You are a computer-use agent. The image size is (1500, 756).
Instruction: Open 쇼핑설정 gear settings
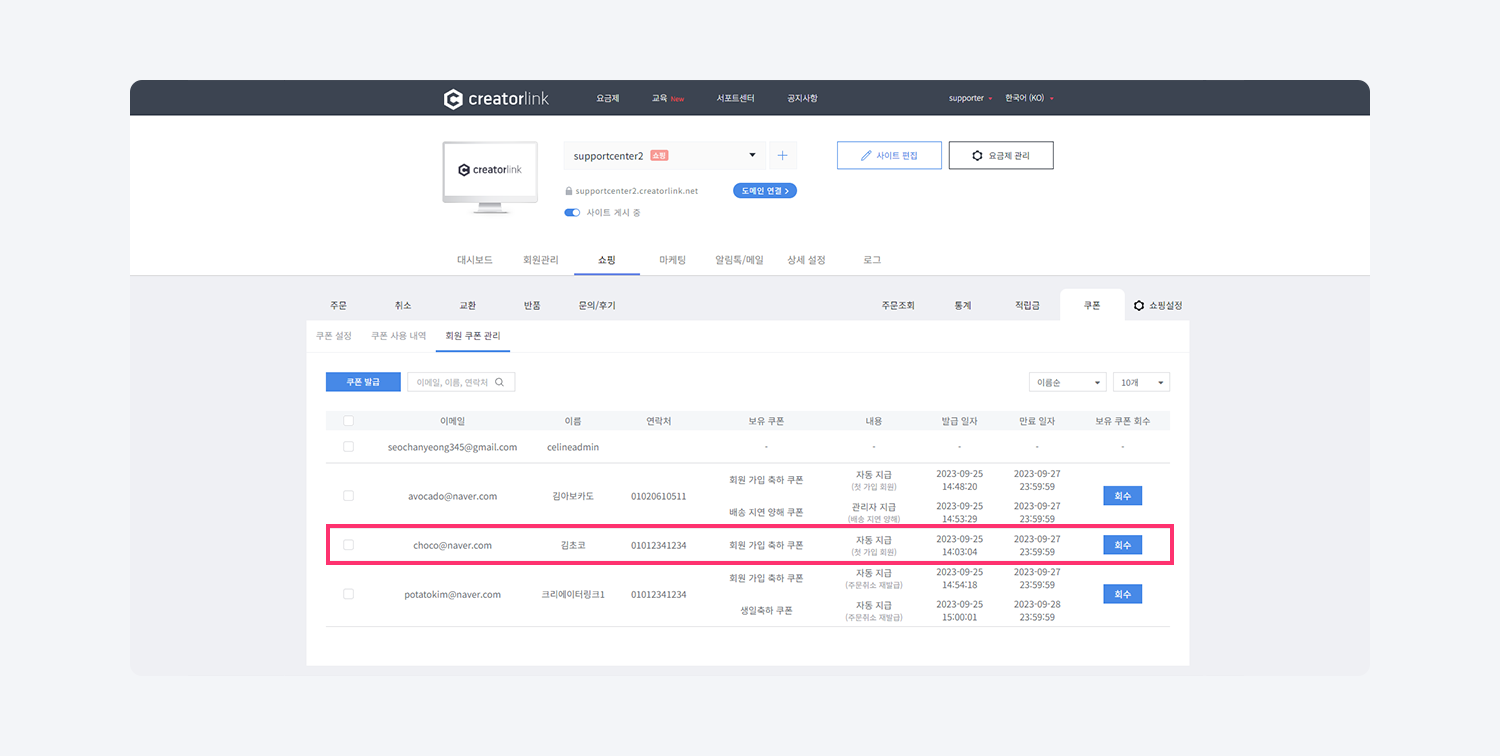pyautogui.click(x=1158, y=305)
